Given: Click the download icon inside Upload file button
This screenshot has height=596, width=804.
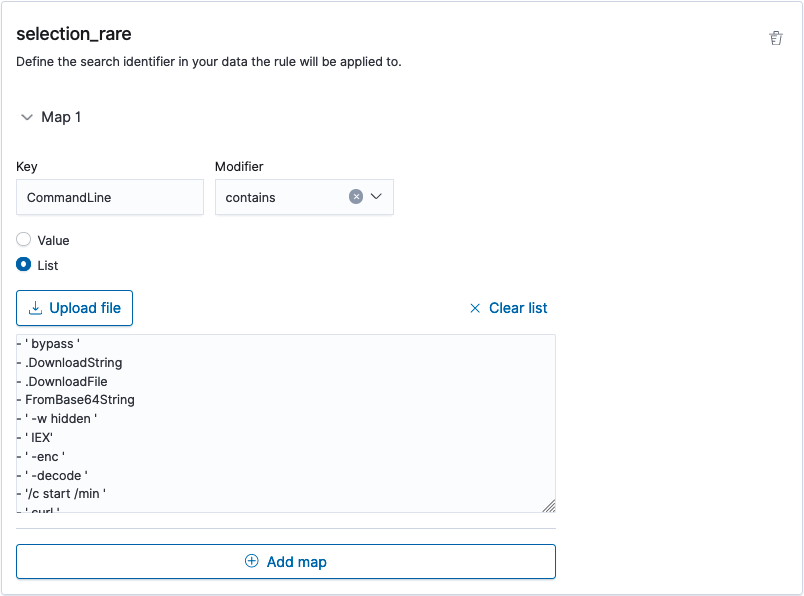Looking at the screenshot, I should click(x=36, y=307).
